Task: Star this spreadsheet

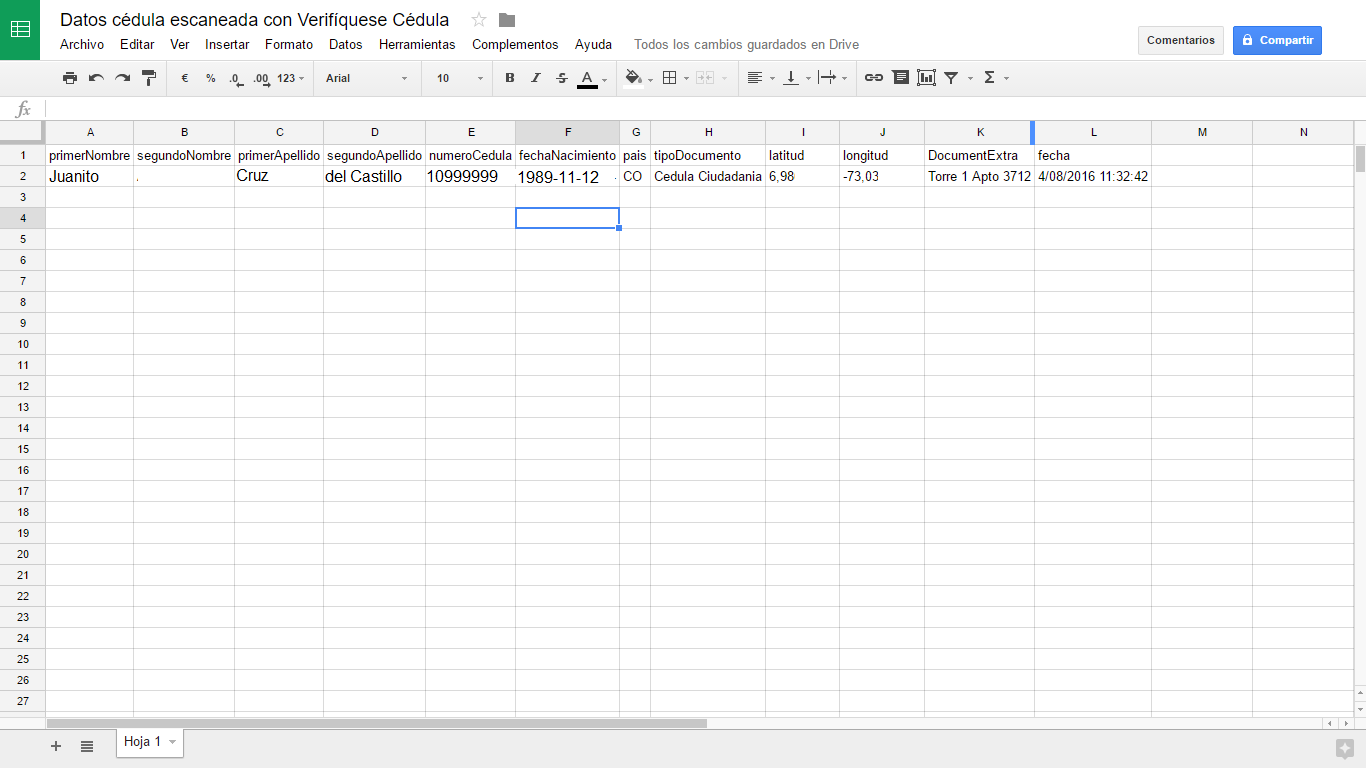Action: (x=479, y=20)
